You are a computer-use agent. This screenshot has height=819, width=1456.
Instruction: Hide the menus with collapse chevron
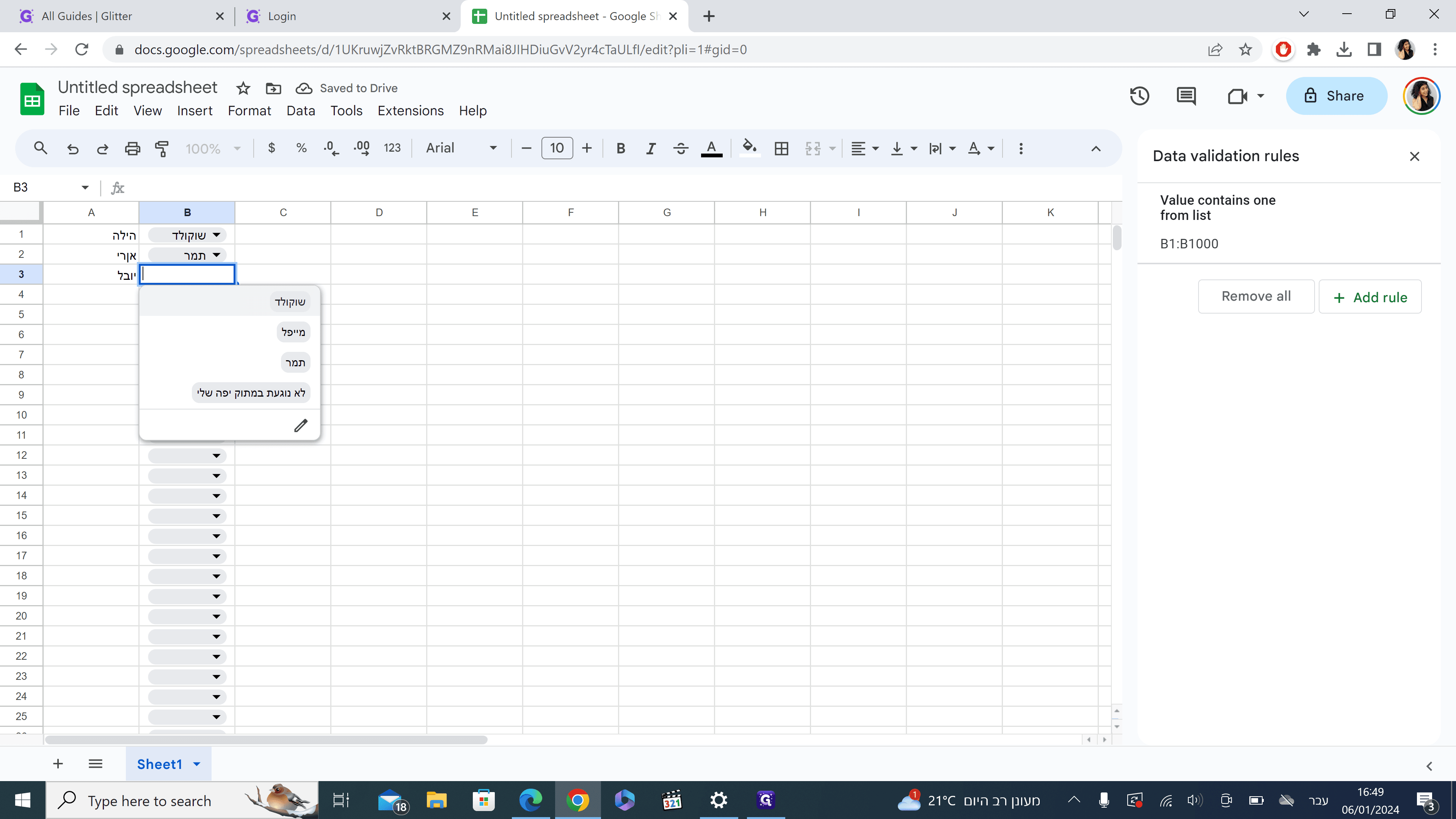point(1095,149)
